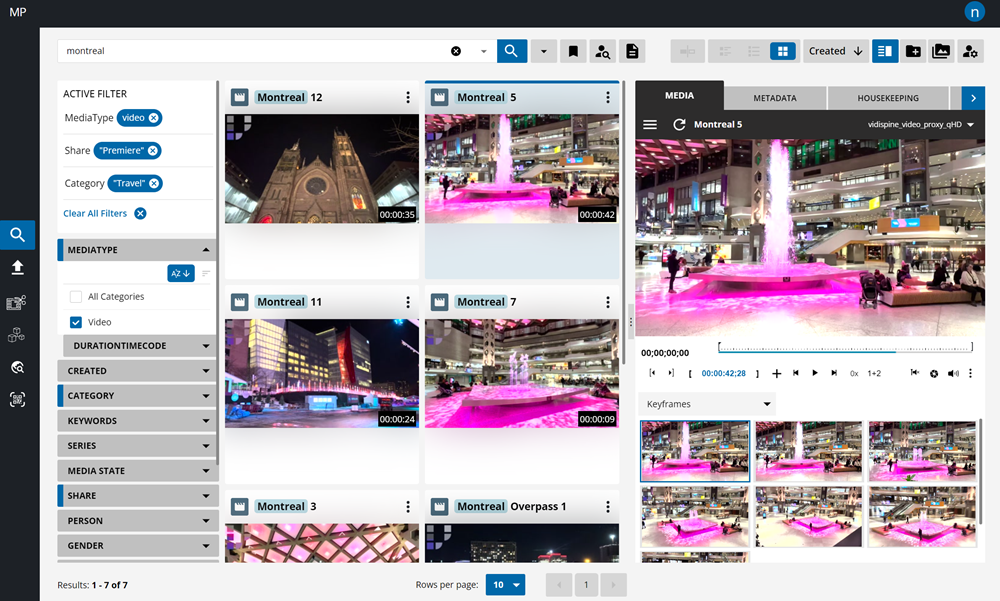Screen dimensions: 1000x601
Task: Open the image gallery icon in the toolbar
Action: (941, 50)
